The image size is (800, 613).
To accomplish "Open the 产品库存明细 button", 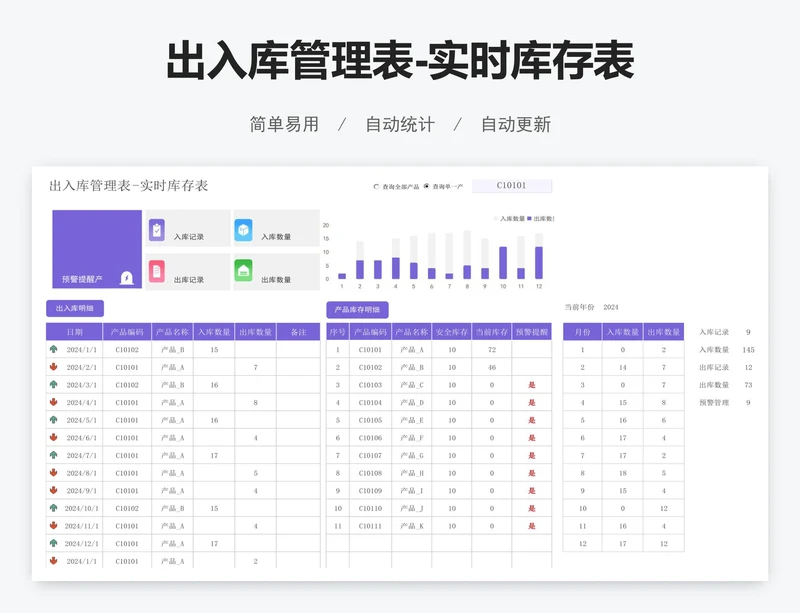I will click(x=357, y=309).
